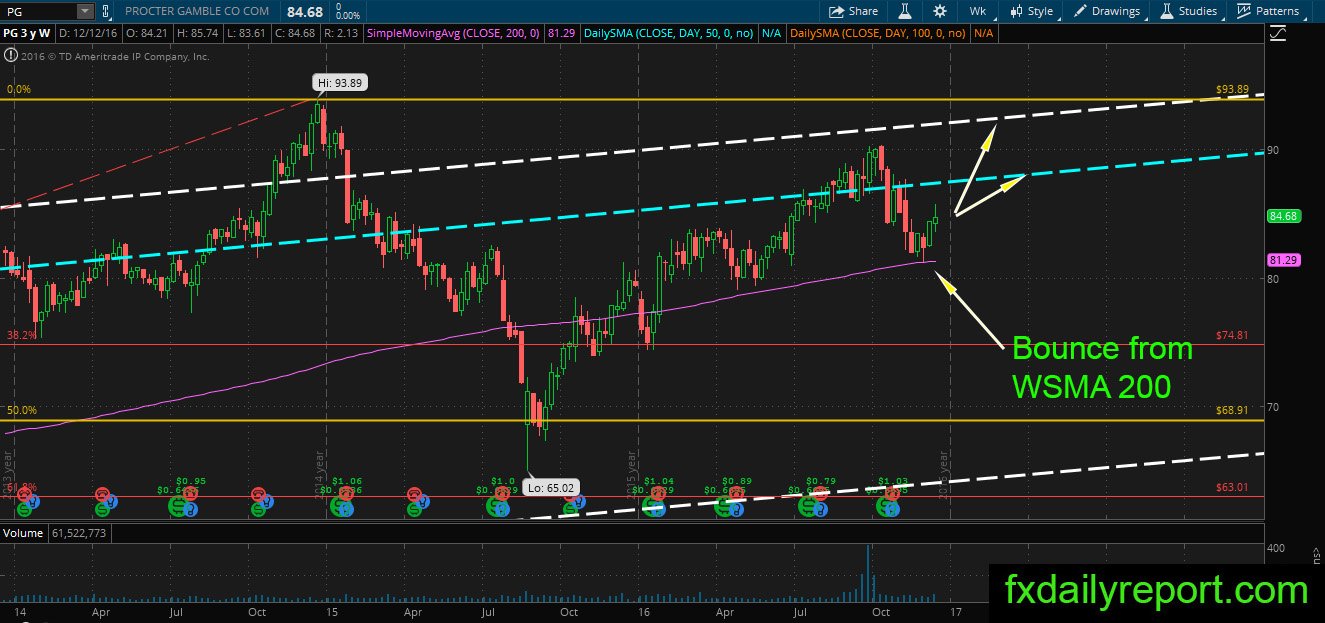1325x623 pixels.
Task: Open chart settings gear icon
Action: pos(939,11)
